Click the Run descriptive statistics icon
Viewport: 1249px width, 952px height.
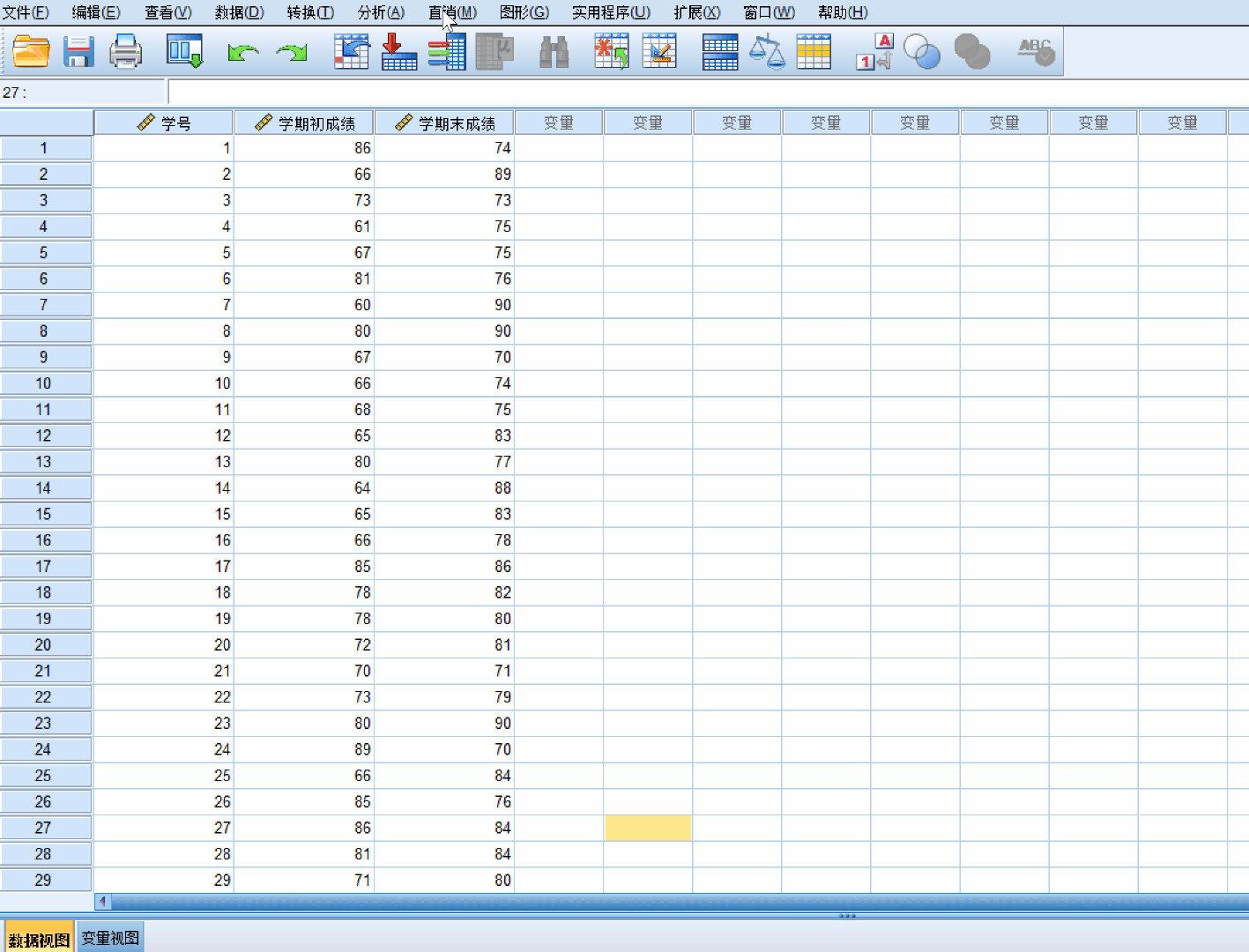(x=494, y=51)
